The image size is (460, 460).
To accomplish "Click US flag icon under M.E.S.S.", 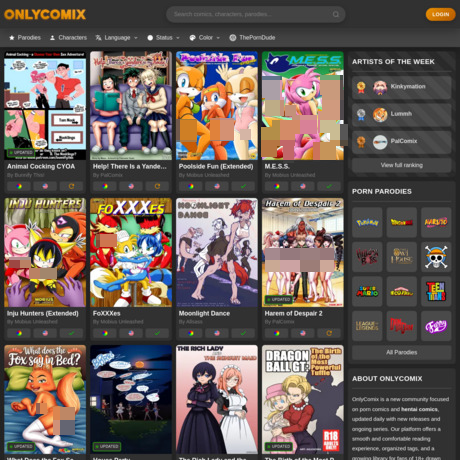I will [303, 186].
